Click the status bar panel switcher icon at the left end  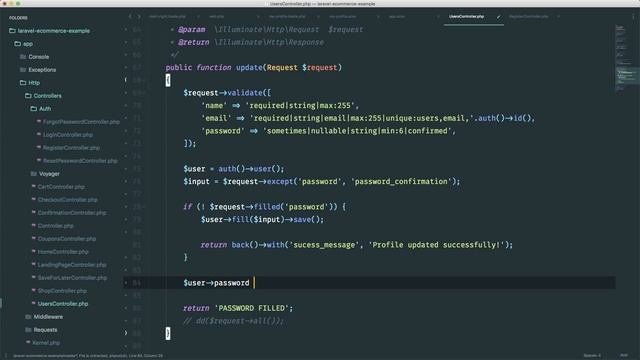pos(6,356)
